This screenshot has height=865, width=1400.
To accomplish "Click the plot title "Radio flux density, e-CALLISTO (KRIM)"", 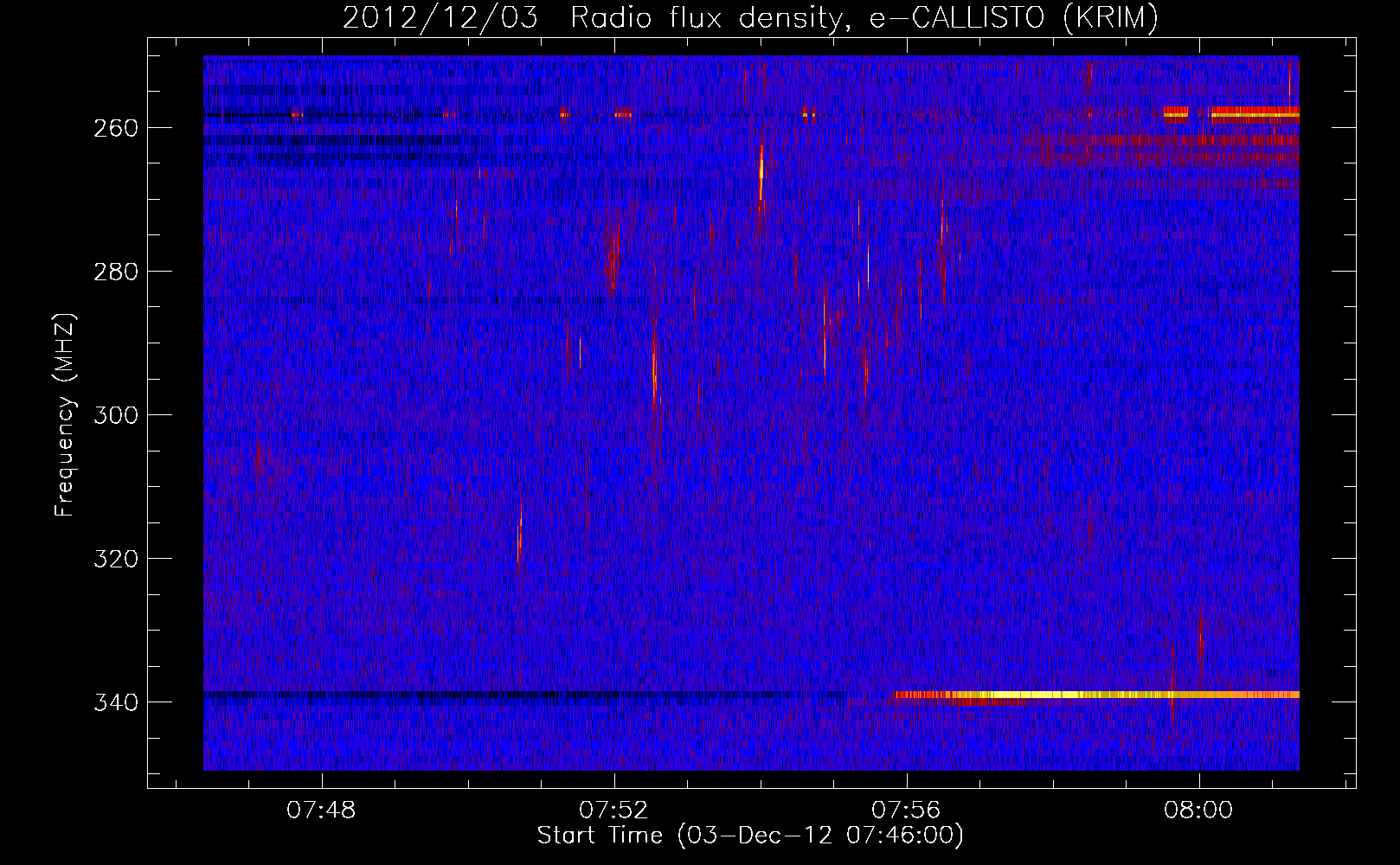I will (x=864, y=17).
